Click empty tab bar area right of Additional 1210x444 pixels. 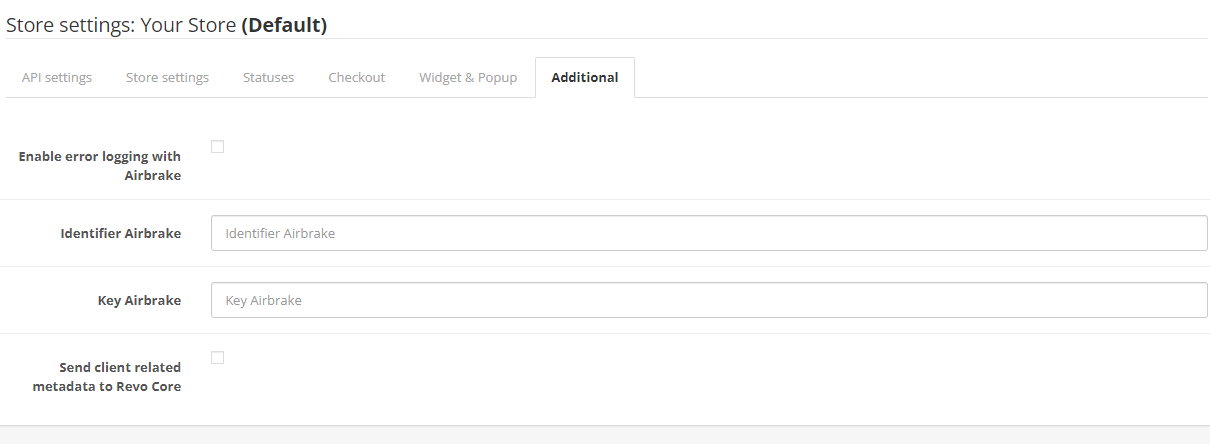(900, 77)
